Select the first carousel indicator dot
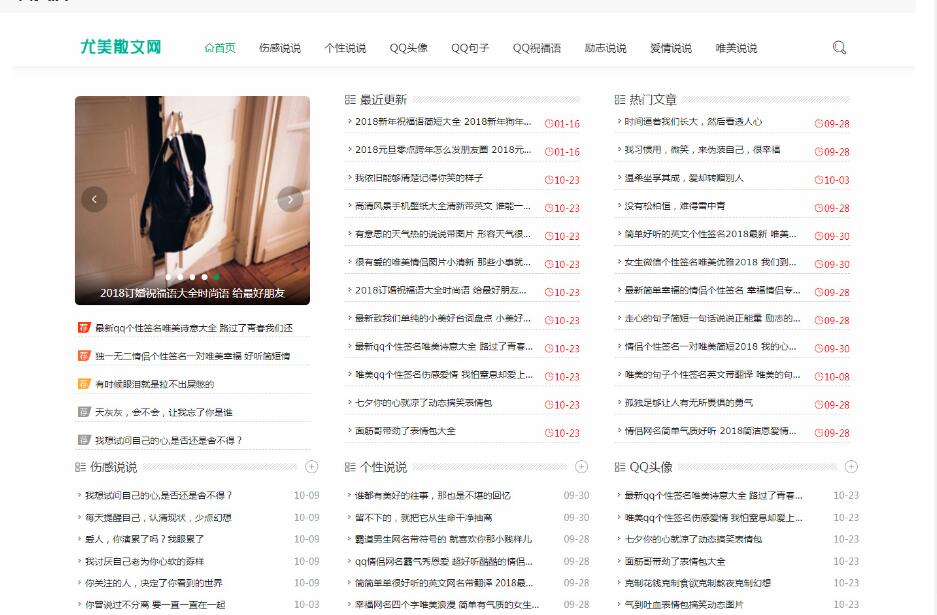 (x=168, y=277)
